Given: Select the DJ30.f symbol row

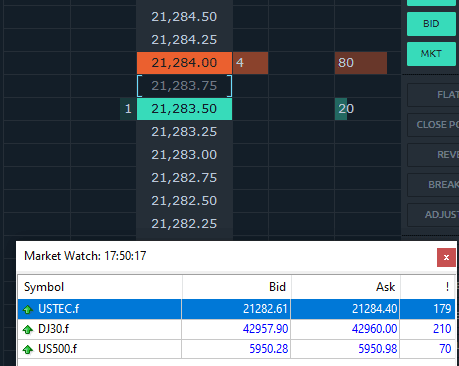Looking at the screenshot, I should pos(236,329).
